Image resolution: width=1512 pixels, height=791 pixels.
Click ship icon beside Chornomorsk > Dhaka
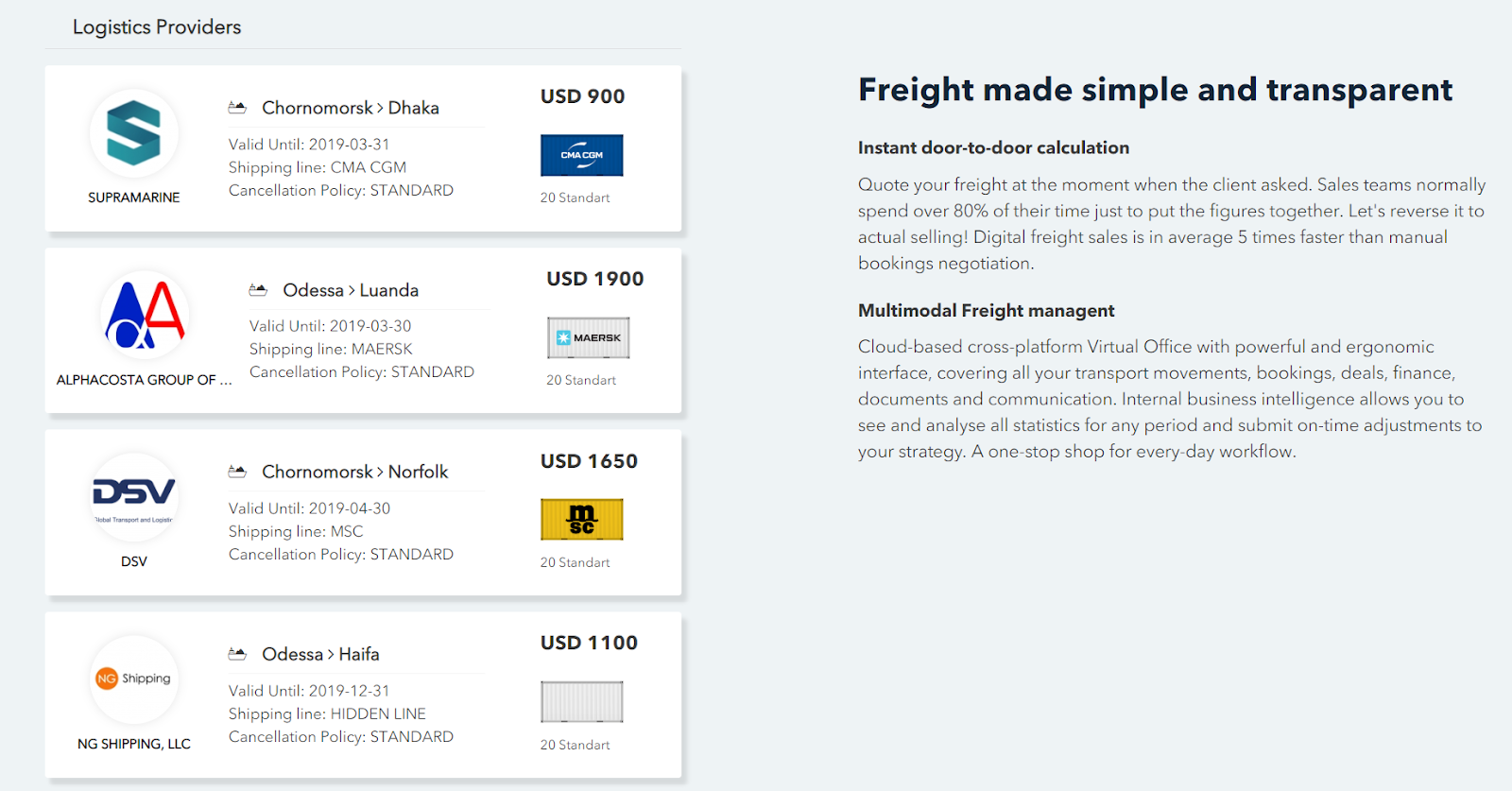(237, 108)
